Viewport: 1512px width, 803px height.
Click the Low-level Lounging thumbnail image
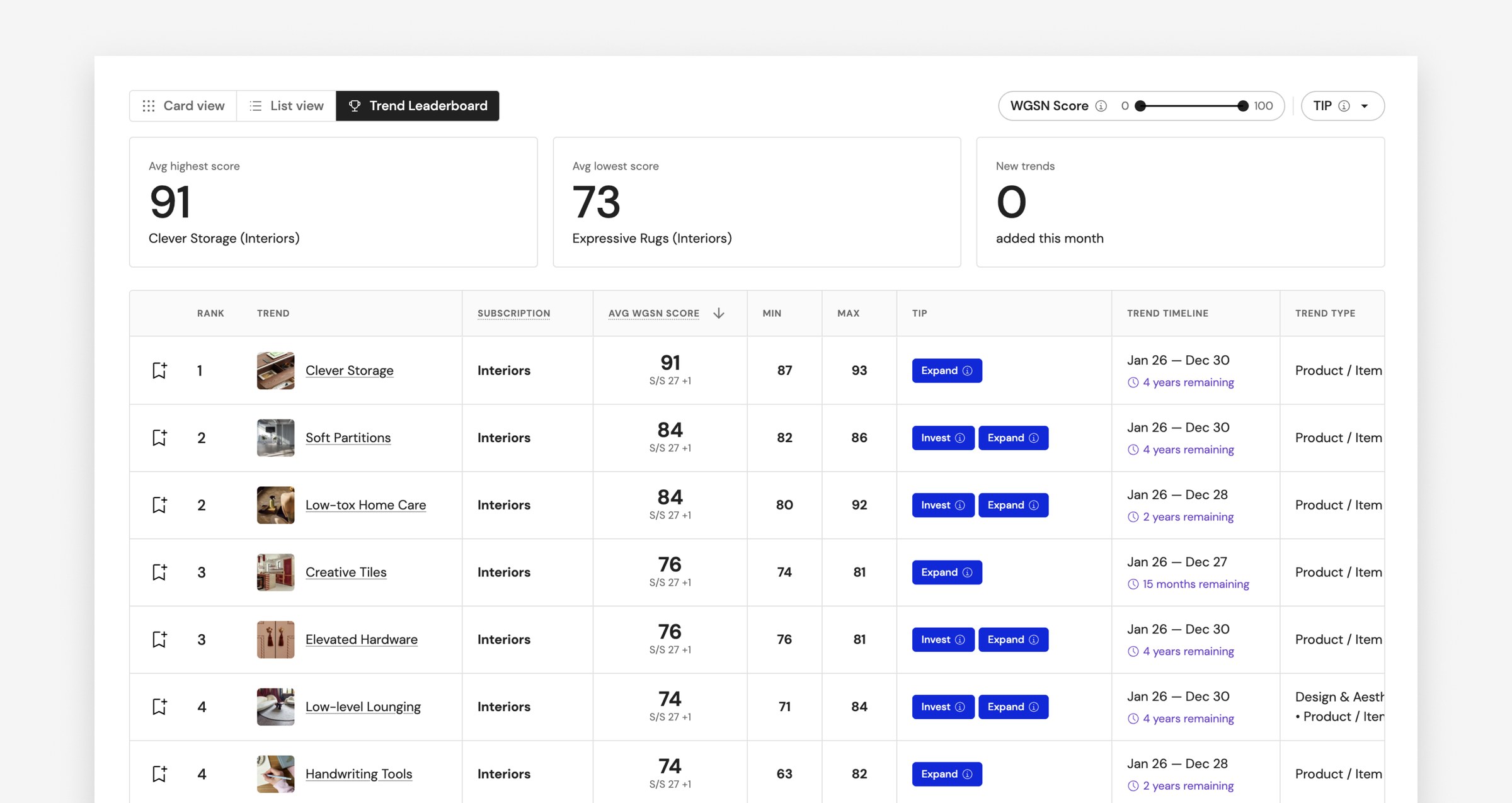(x=275, y=707)
